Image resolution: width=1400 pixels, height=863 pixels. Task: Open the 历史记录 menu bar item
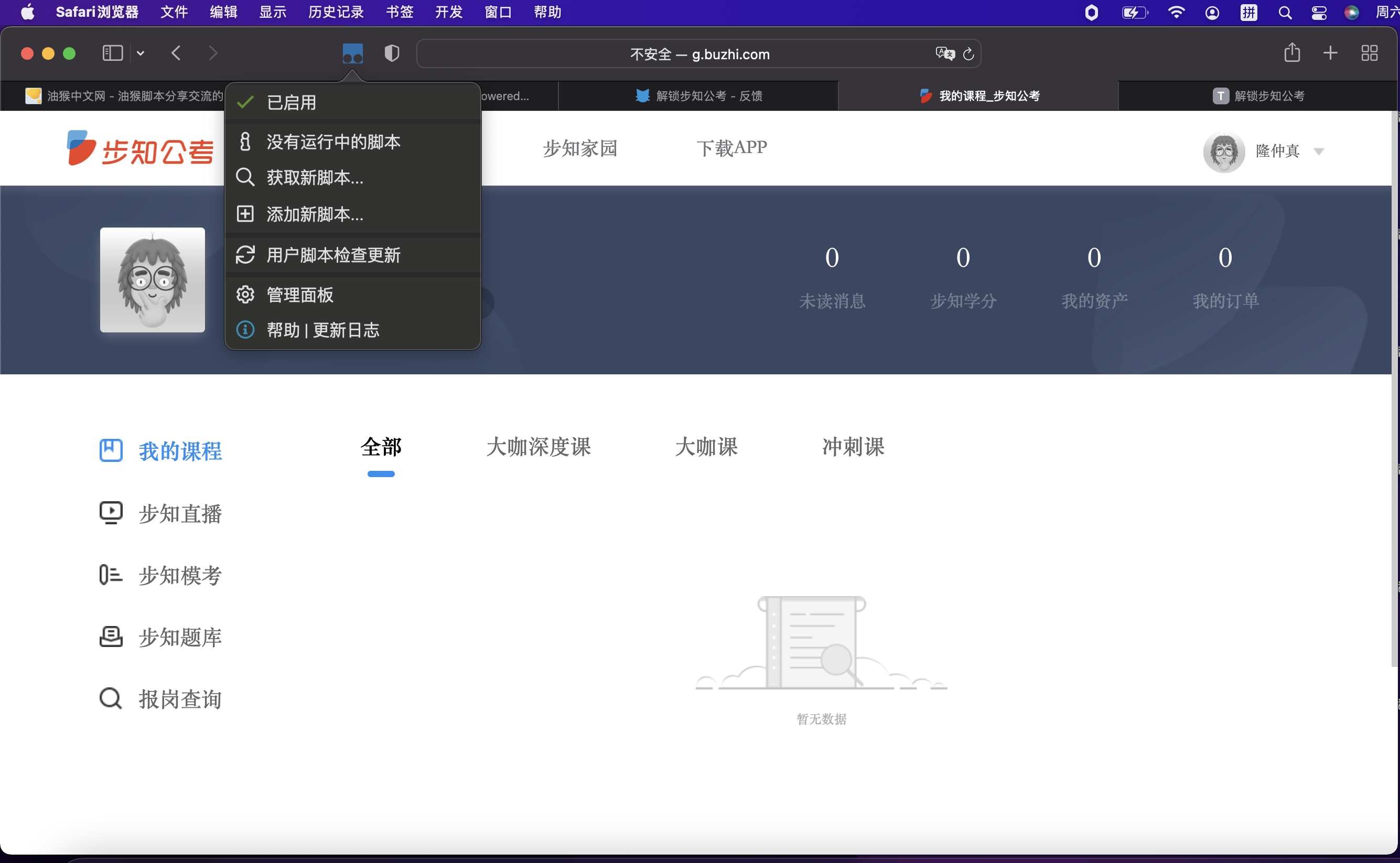pos(336,12)
